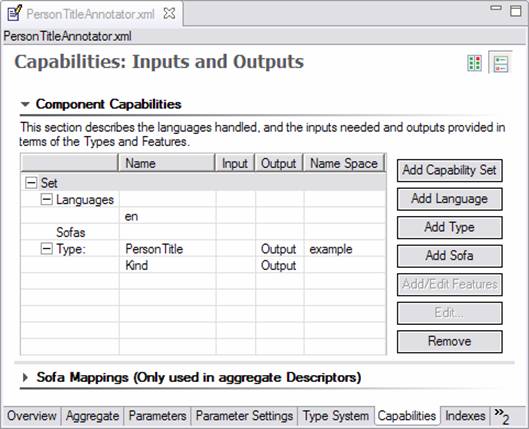Select the 'en' language entry
This screenshot has height=429, width=529.
coord(131,217)
